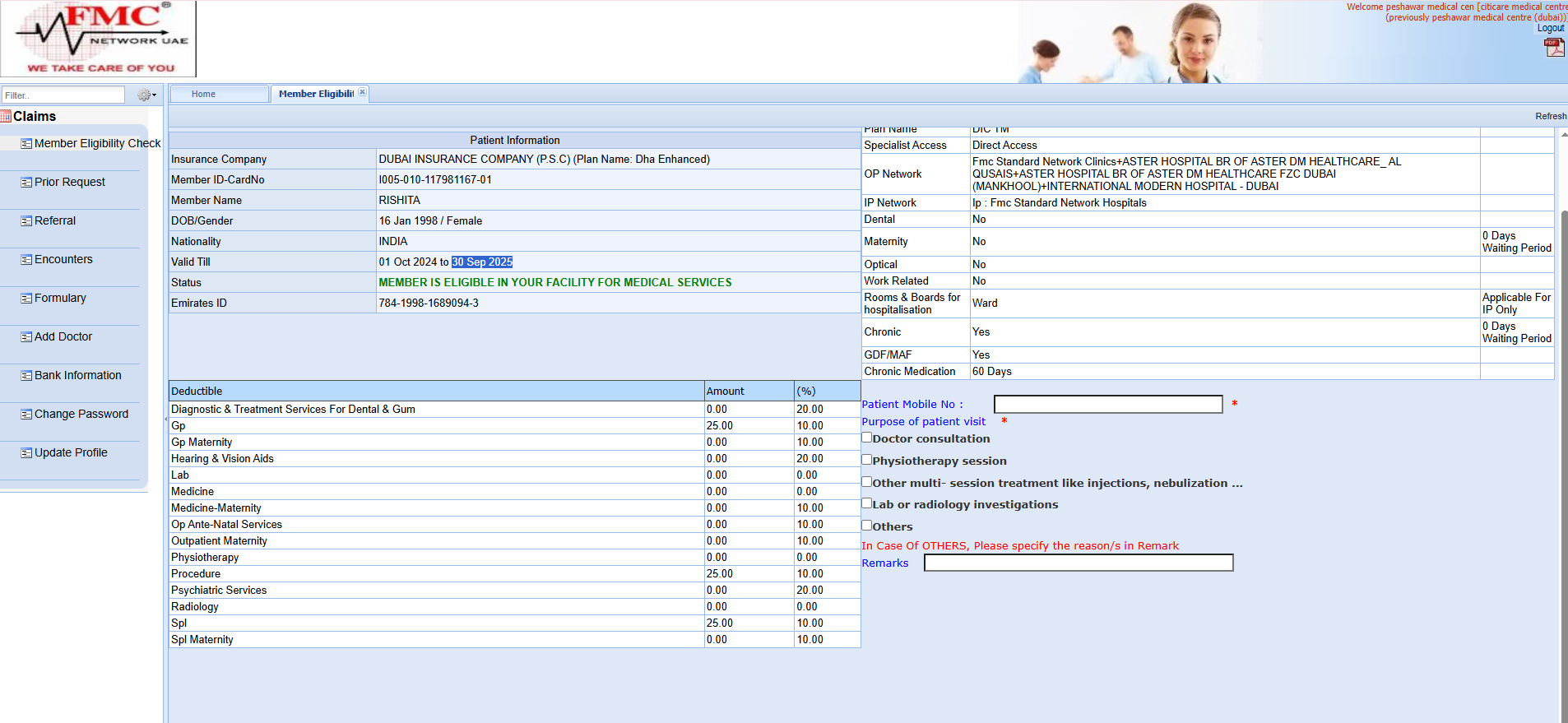1568x723 pixels.
Task: Click the Claims section header icon
Action: (7, 117)
